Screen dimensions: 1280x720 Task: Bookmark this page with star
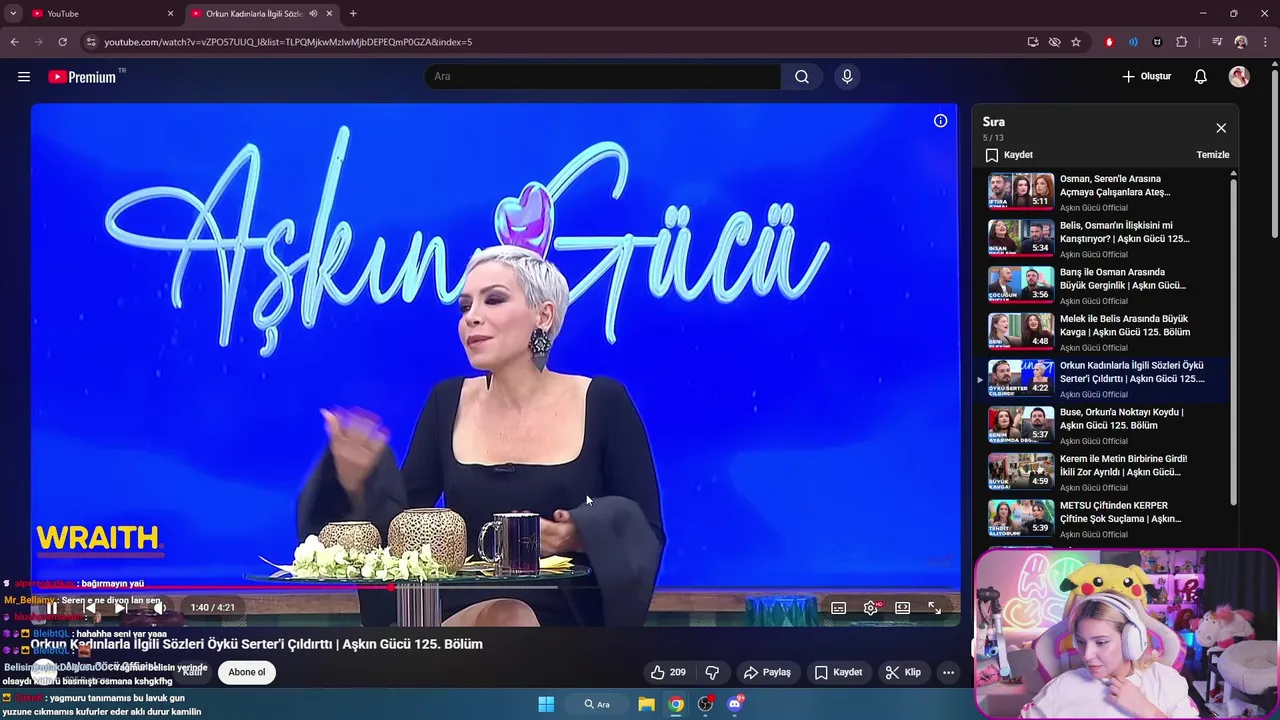[x=1076, y=42]
